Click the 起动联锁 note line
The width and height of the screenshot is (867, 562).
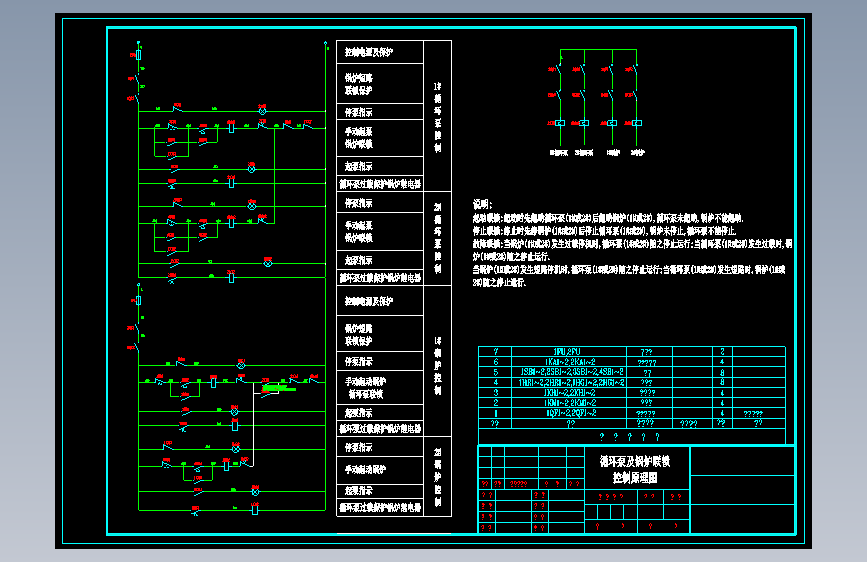tap(608, 218)
